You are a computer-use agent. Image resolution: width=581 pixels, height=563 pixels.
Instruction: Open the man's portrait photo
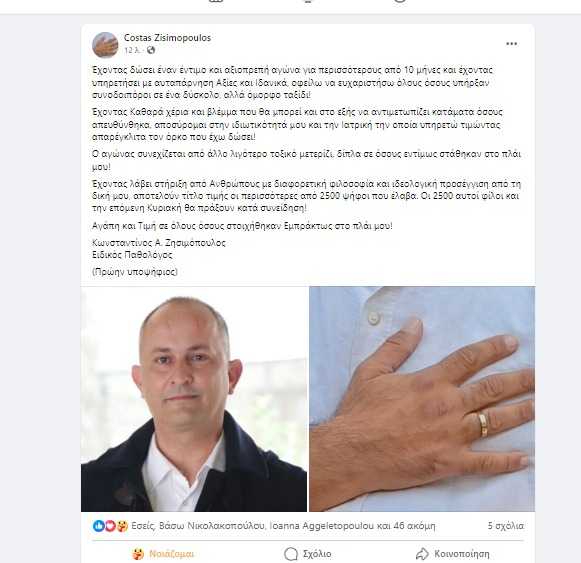point(194,399)
